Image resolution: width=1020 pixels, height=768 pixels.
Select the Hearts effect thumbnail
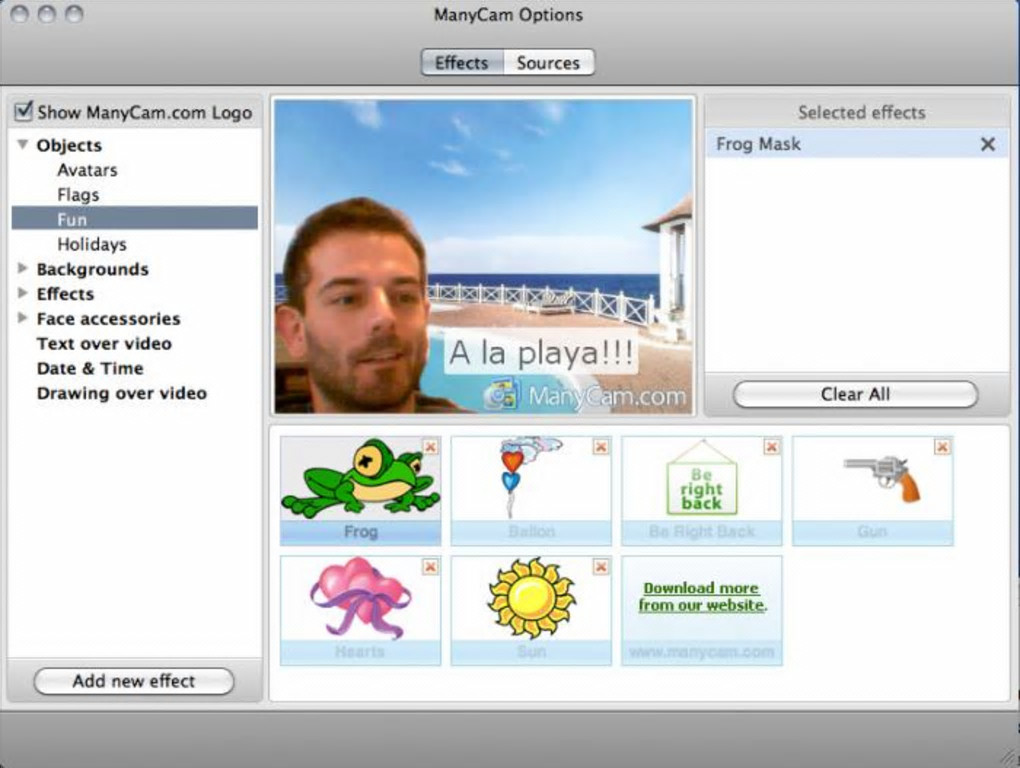point(360,611)
